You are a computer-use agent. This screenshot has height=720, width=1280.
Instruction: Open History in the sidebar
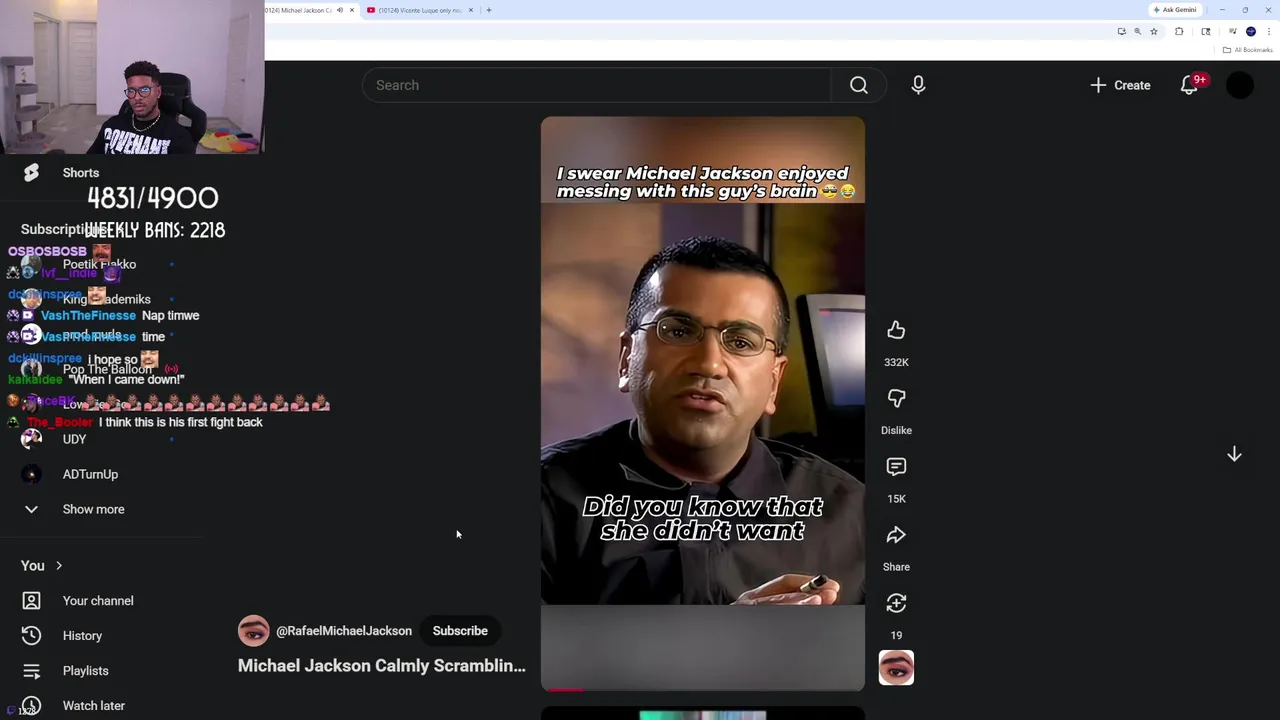82,636
